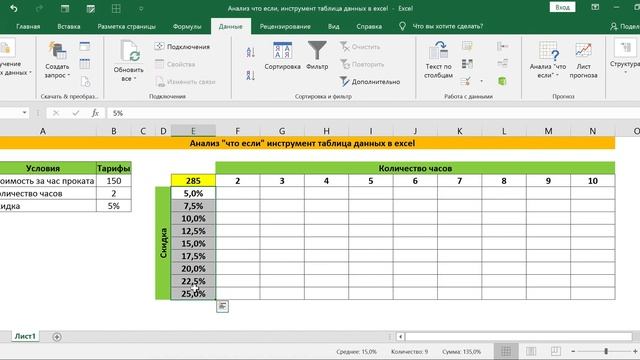Open Справка tab
Viewport: 640px width, 360px height.
[x=369, y=27]
